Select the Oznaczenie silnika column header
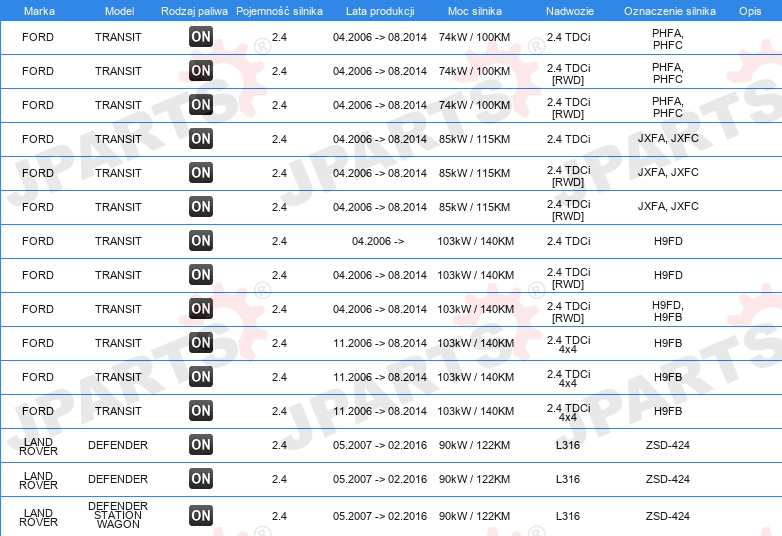 tap(670, 11)
